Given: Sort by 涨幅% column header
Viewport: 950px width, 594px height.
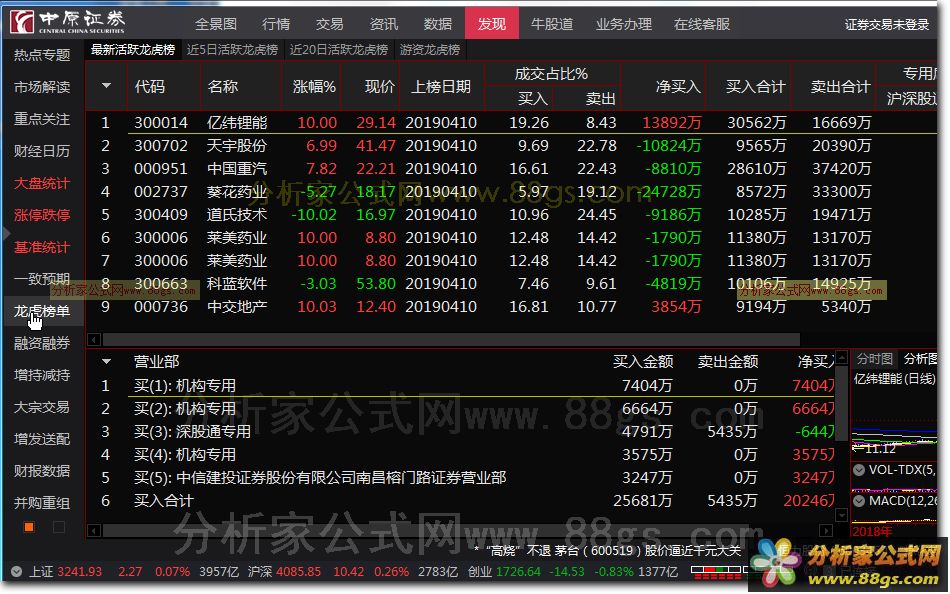Looking at the screenshot, I should (x=313, y=87).
